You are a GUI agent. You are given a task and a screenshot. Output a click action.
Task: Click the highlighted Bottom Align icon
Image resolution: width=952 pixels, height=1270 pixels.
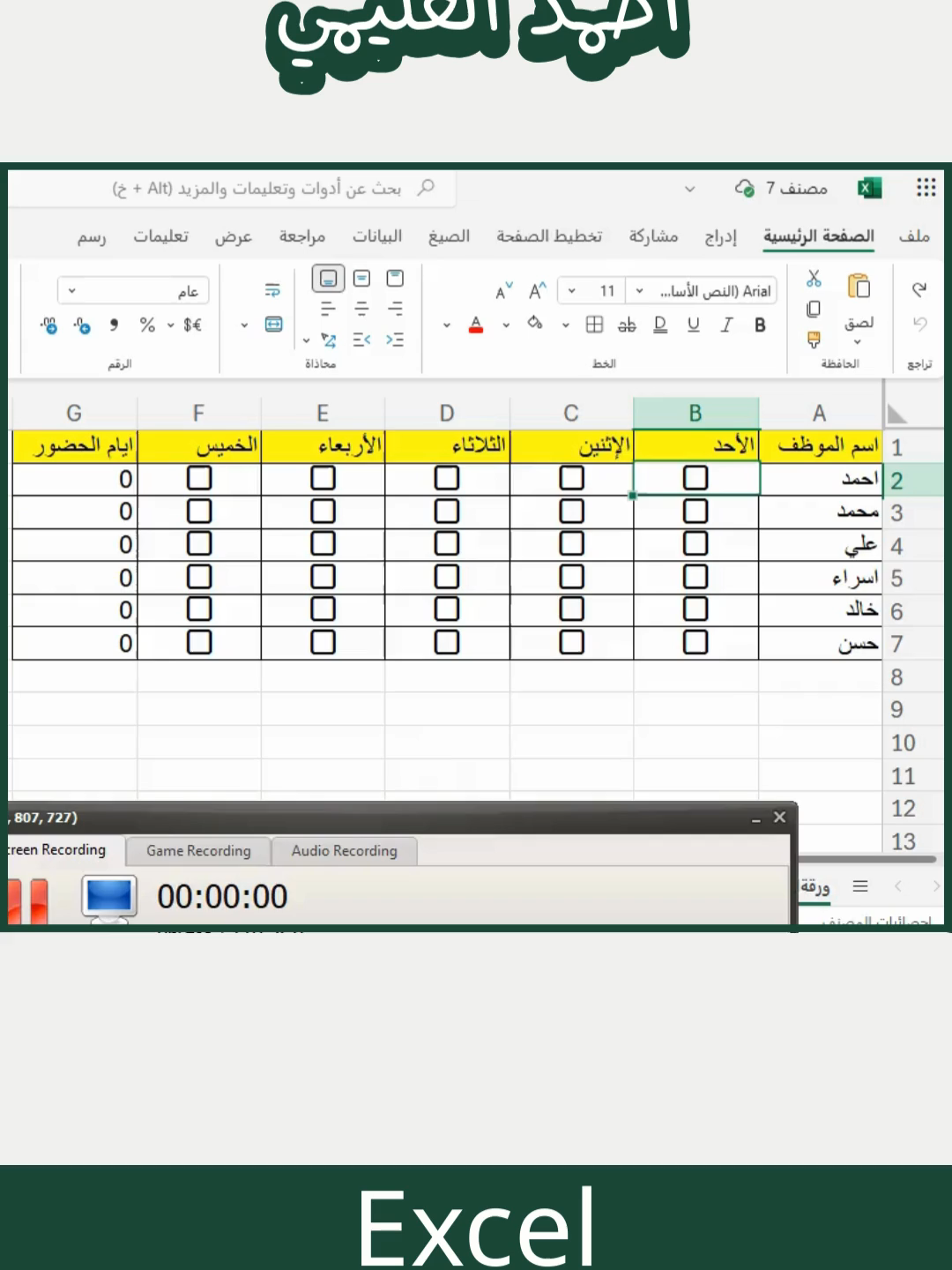(x=328, y=279)
